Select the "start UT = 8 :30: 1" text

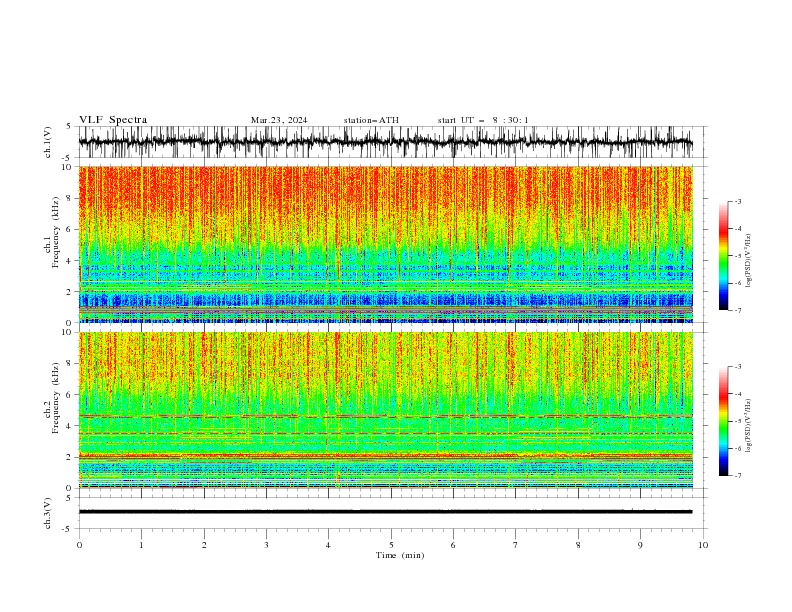click(x=483, y=120)
